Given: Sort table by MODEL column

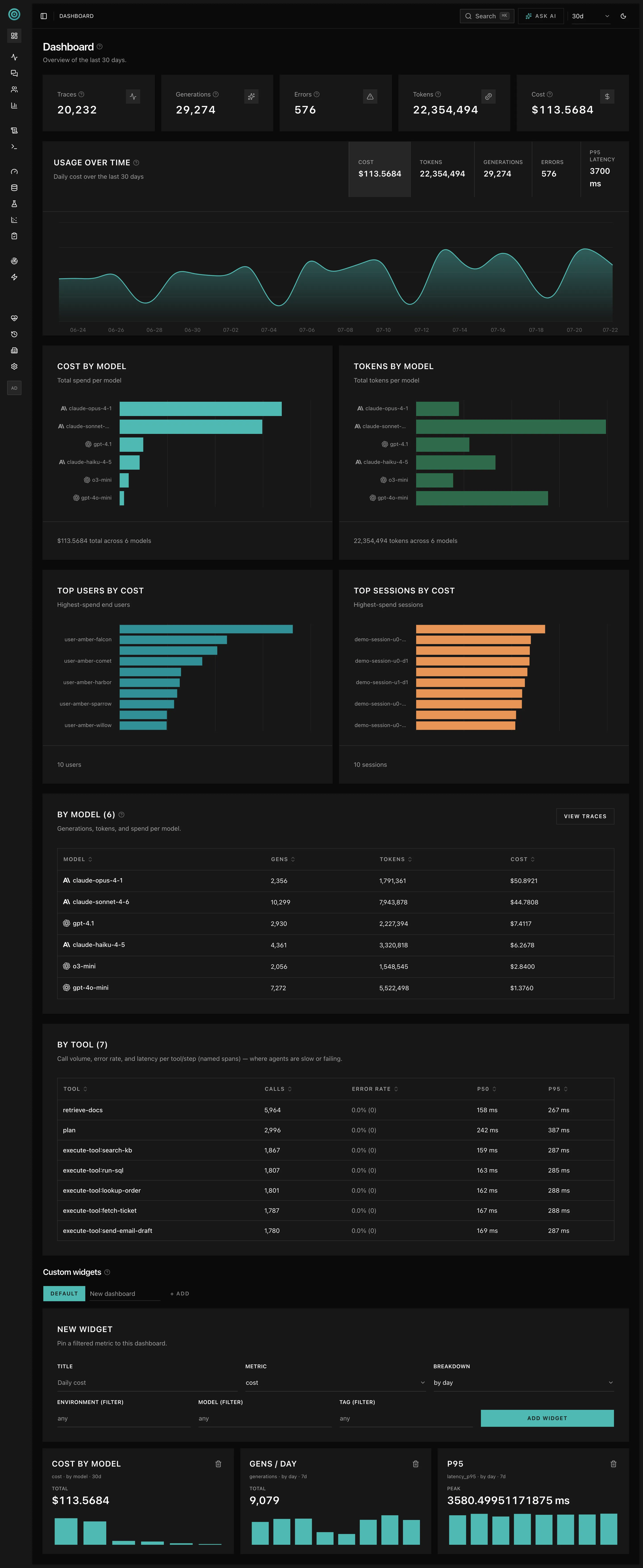Looking at the screenshot, I should coord(78,860).
